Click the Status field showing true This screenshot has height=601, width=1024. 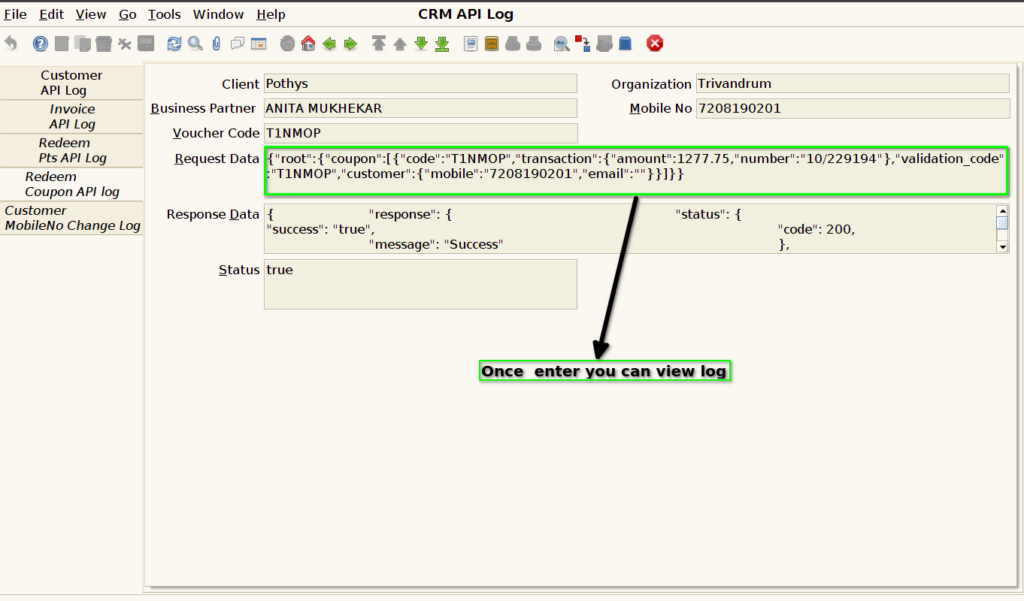[x=421, y=284]
